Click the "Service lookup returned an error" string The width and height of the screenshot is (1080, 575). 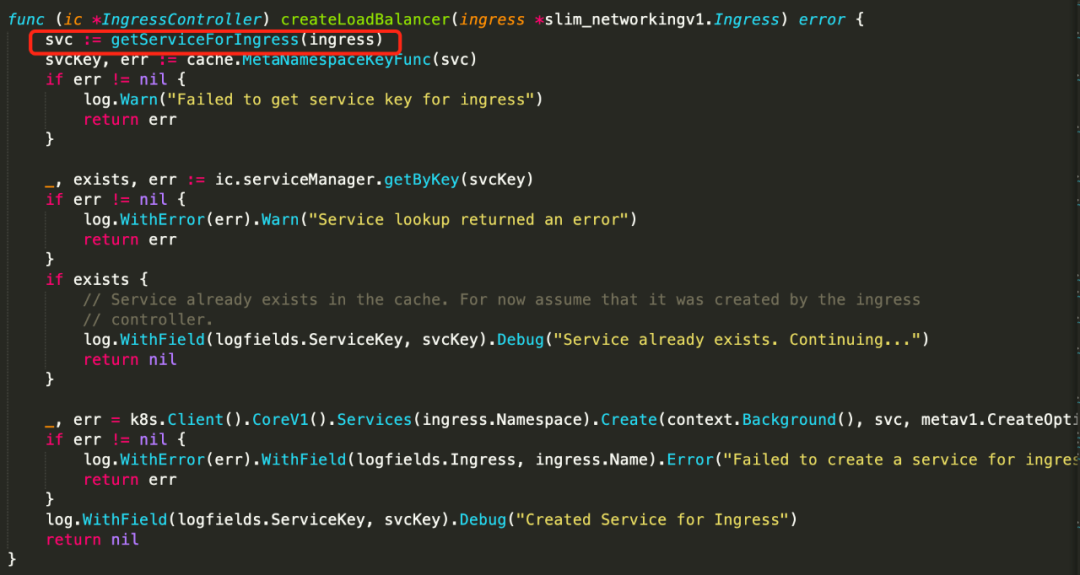(468, 220)
